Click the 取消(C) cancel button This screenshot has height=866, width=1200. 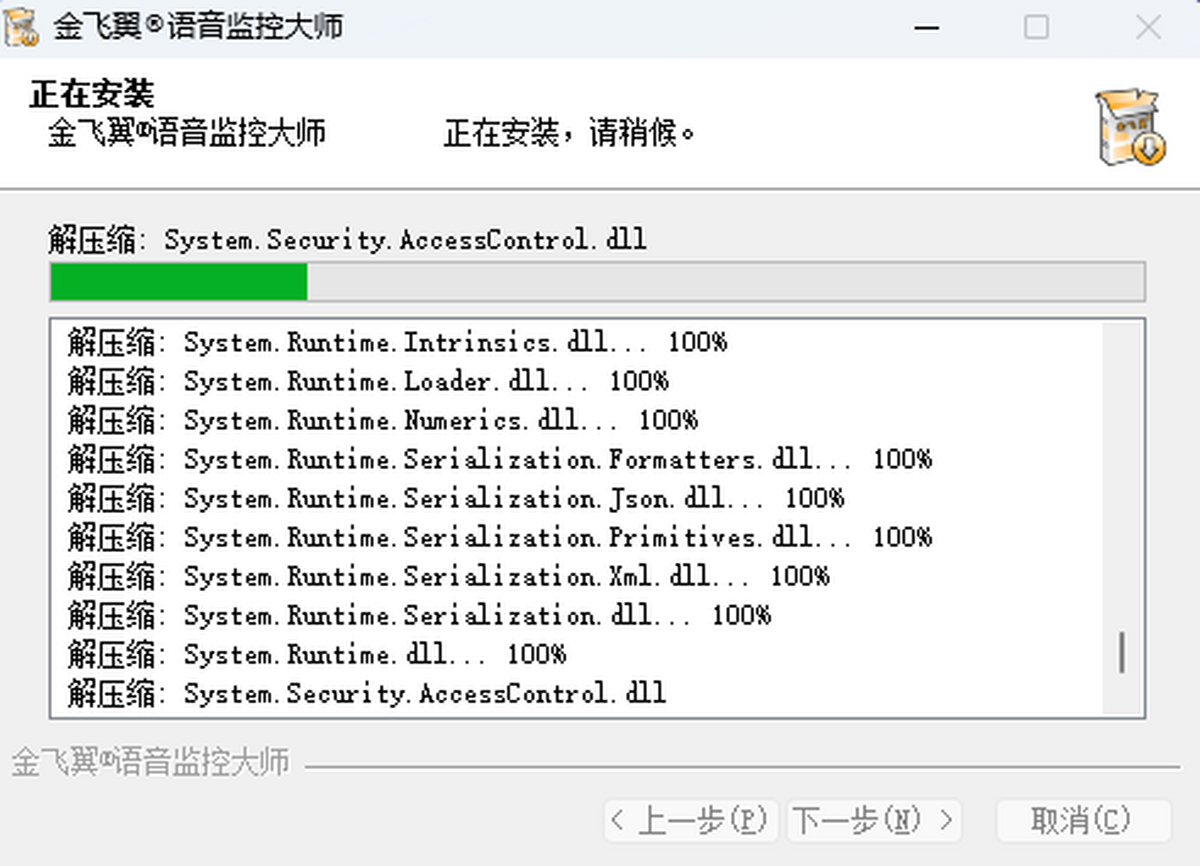[1084, 821]
